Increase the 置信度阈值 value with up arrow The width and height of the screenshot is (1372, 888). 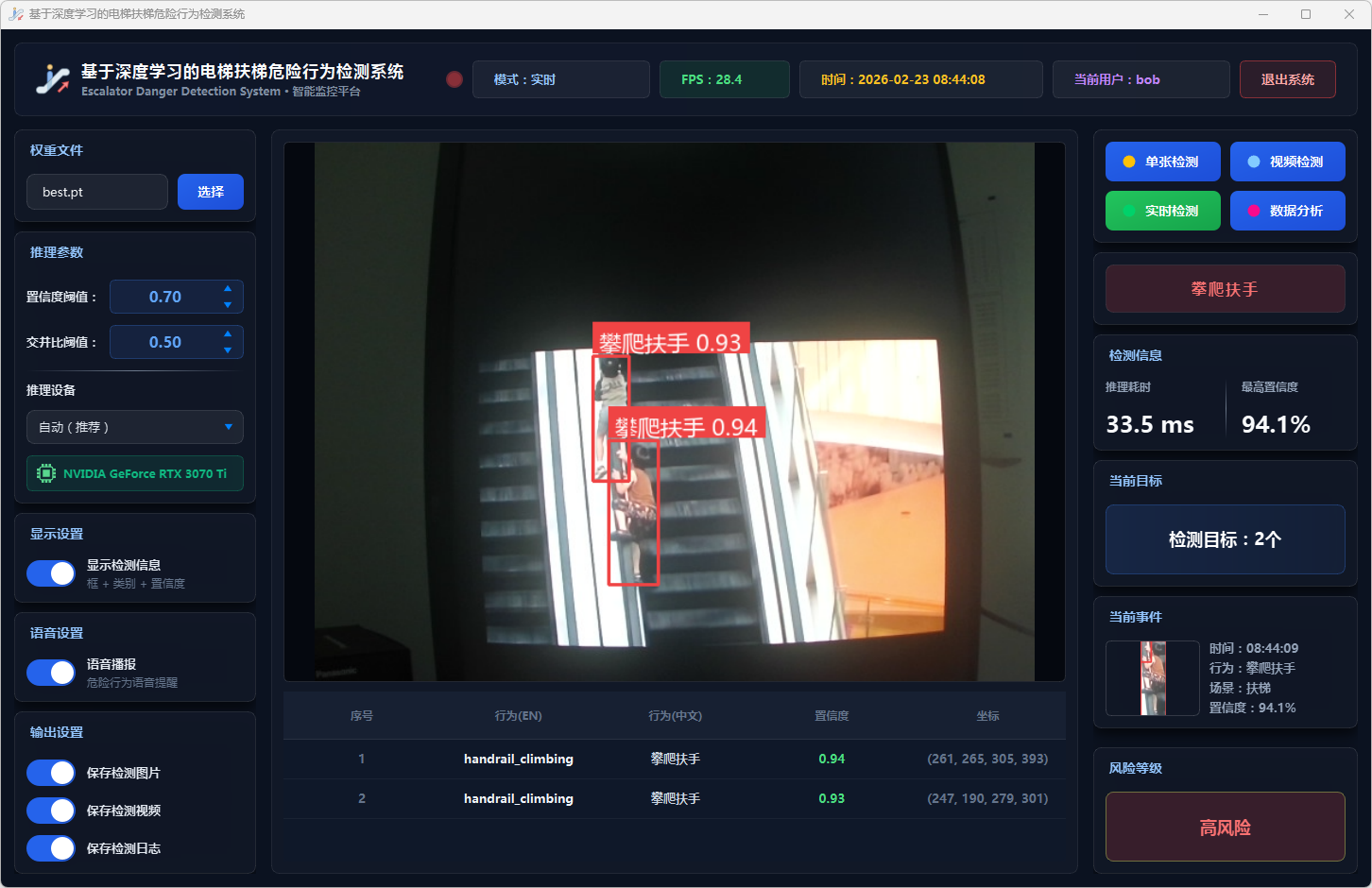pos(228,289)
